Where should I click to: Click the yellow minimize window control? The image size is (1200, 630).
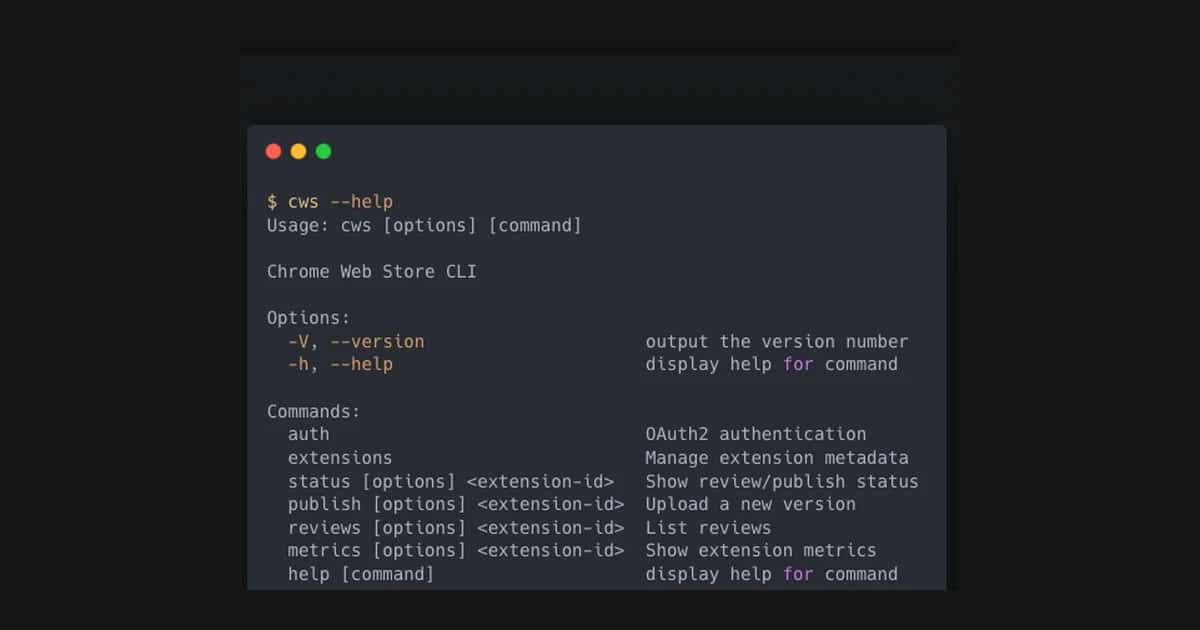298,151
